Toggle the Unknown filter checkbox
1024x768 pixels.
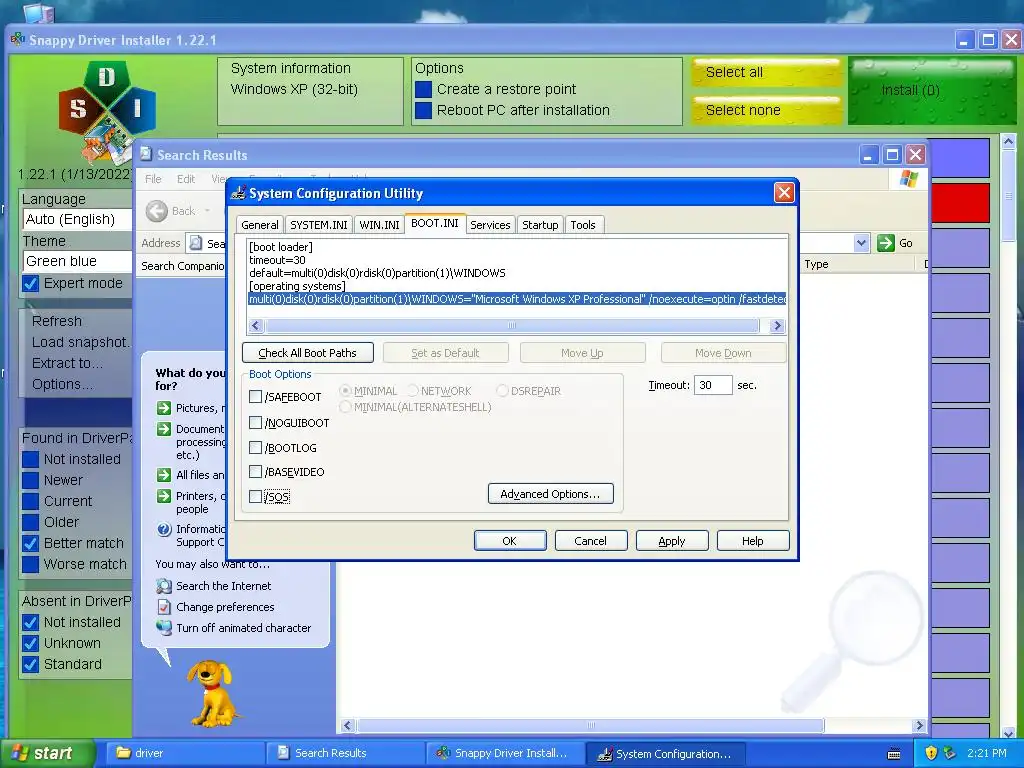click(x=30, y=643)
